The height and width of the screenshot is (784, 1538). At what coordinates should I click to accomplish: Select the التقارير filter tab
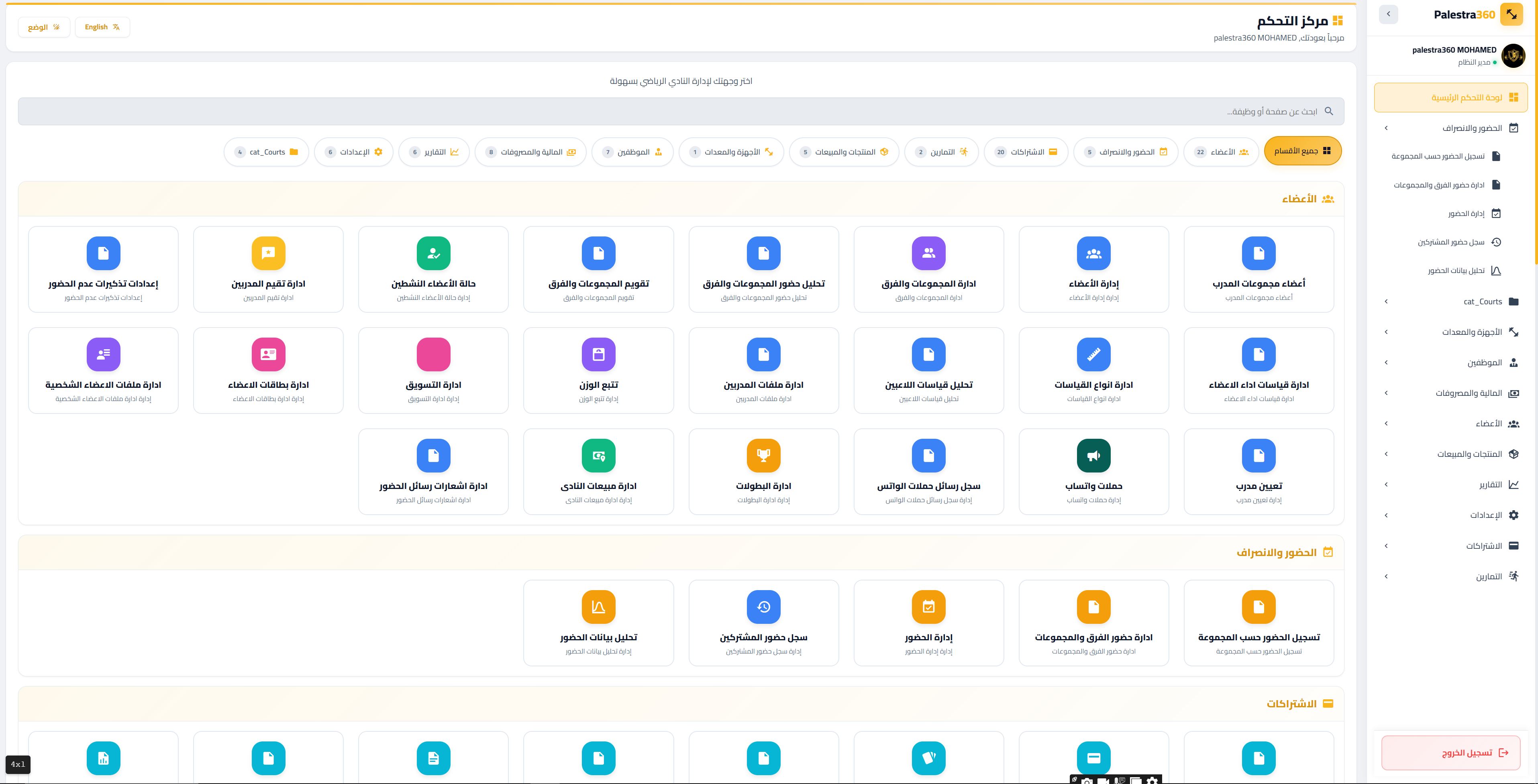pos(433,152)
